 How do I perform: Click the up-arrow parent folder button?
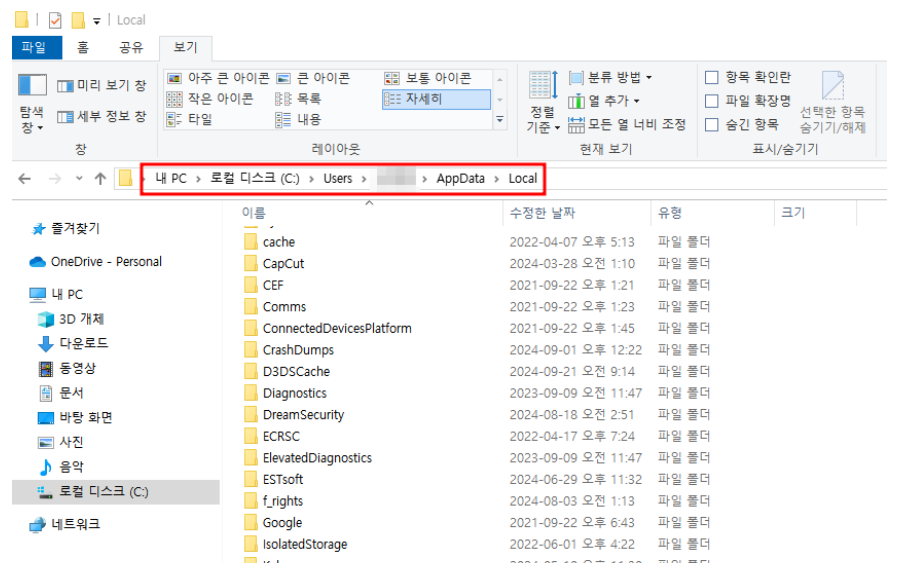100,178
